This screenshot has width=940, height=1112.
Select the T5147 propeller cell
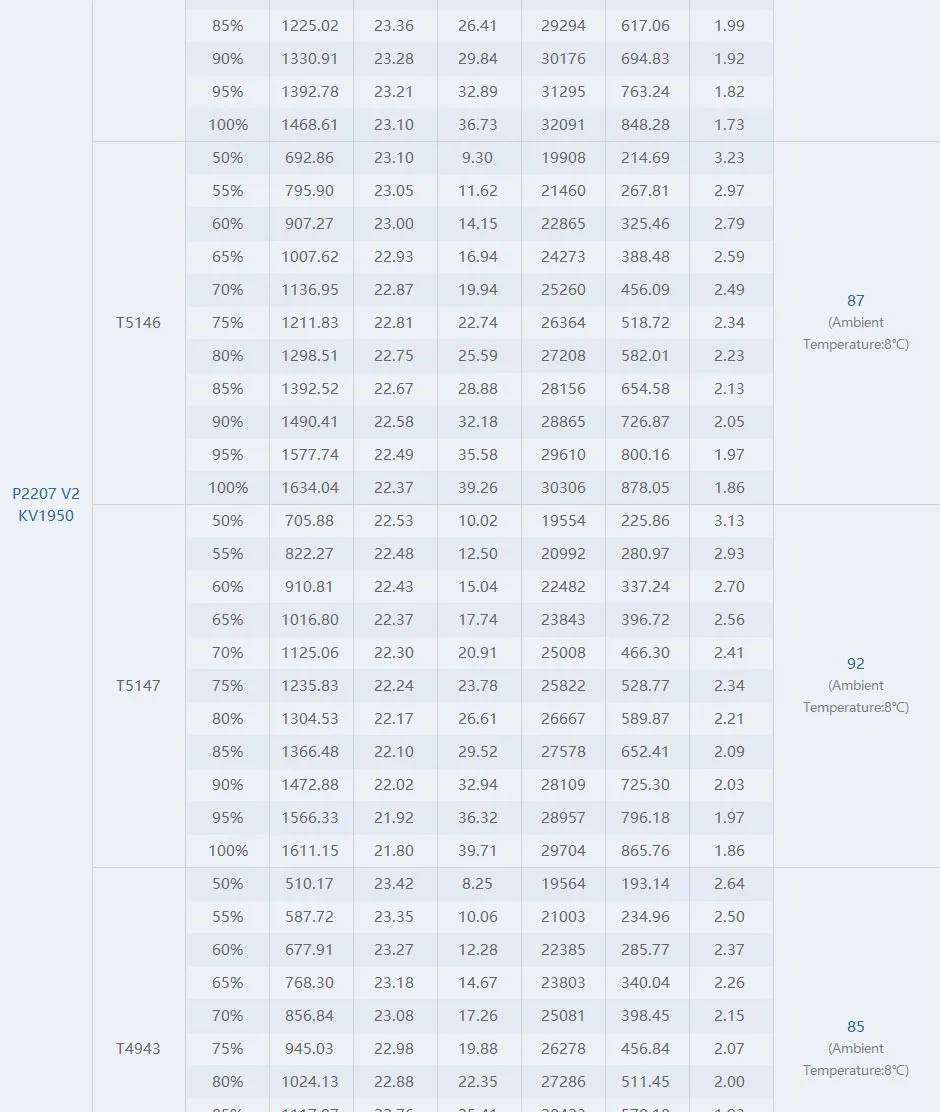coord(138,686)
